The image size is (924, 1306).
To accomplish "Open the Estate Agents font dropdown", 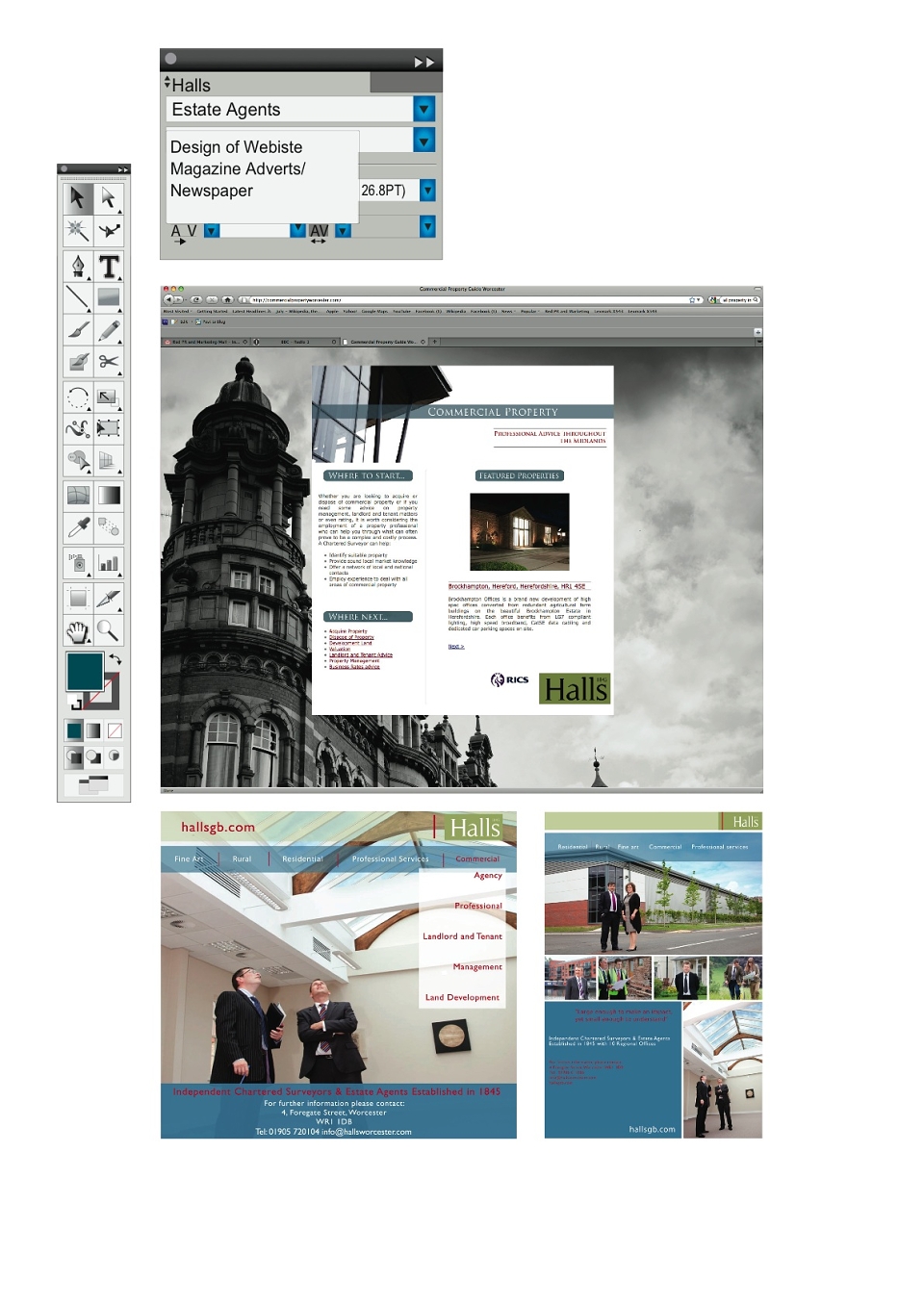I will [x=424, y=109].
